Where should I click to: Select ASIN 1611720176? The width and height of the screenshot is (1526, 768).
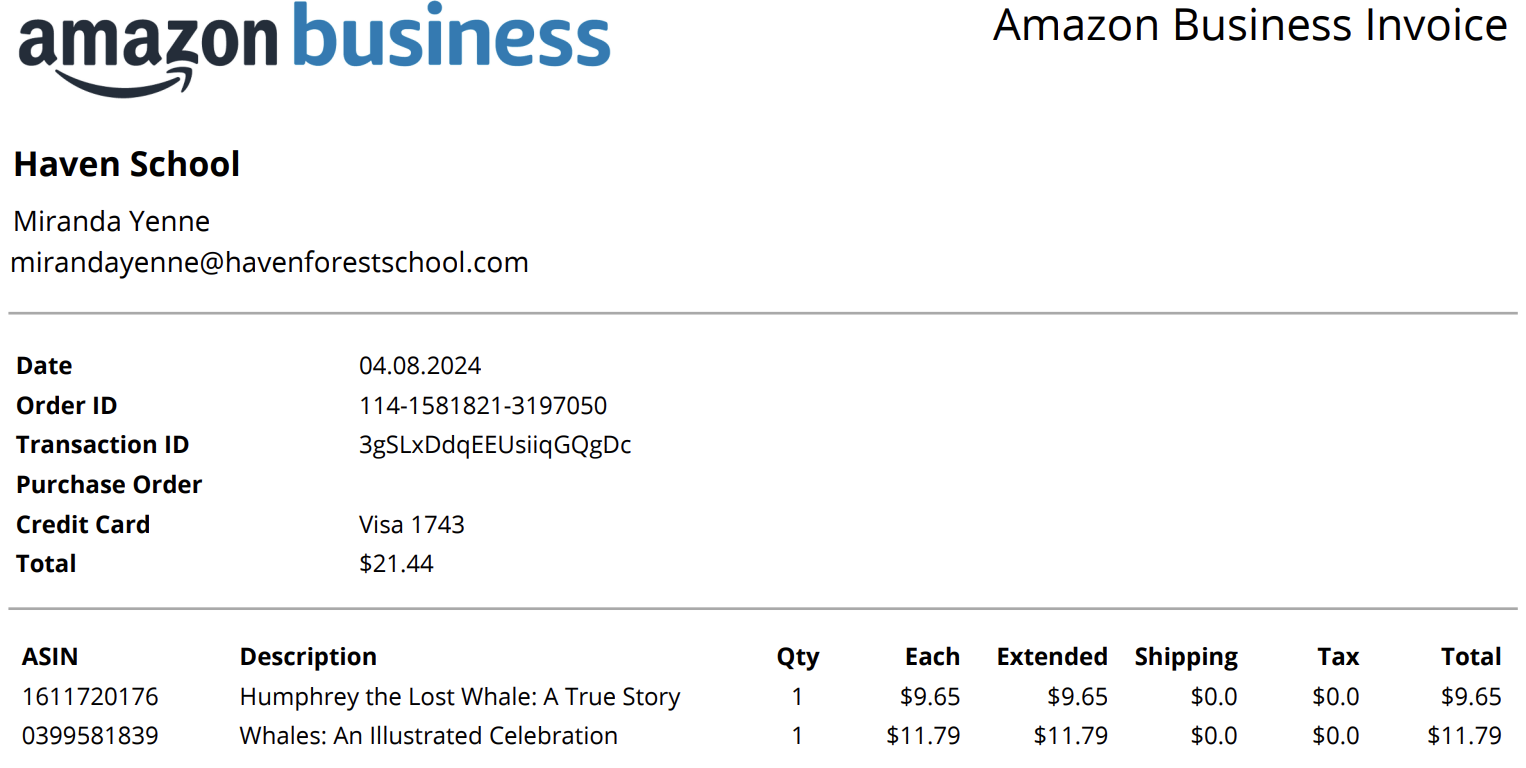[x=90, y=697]
